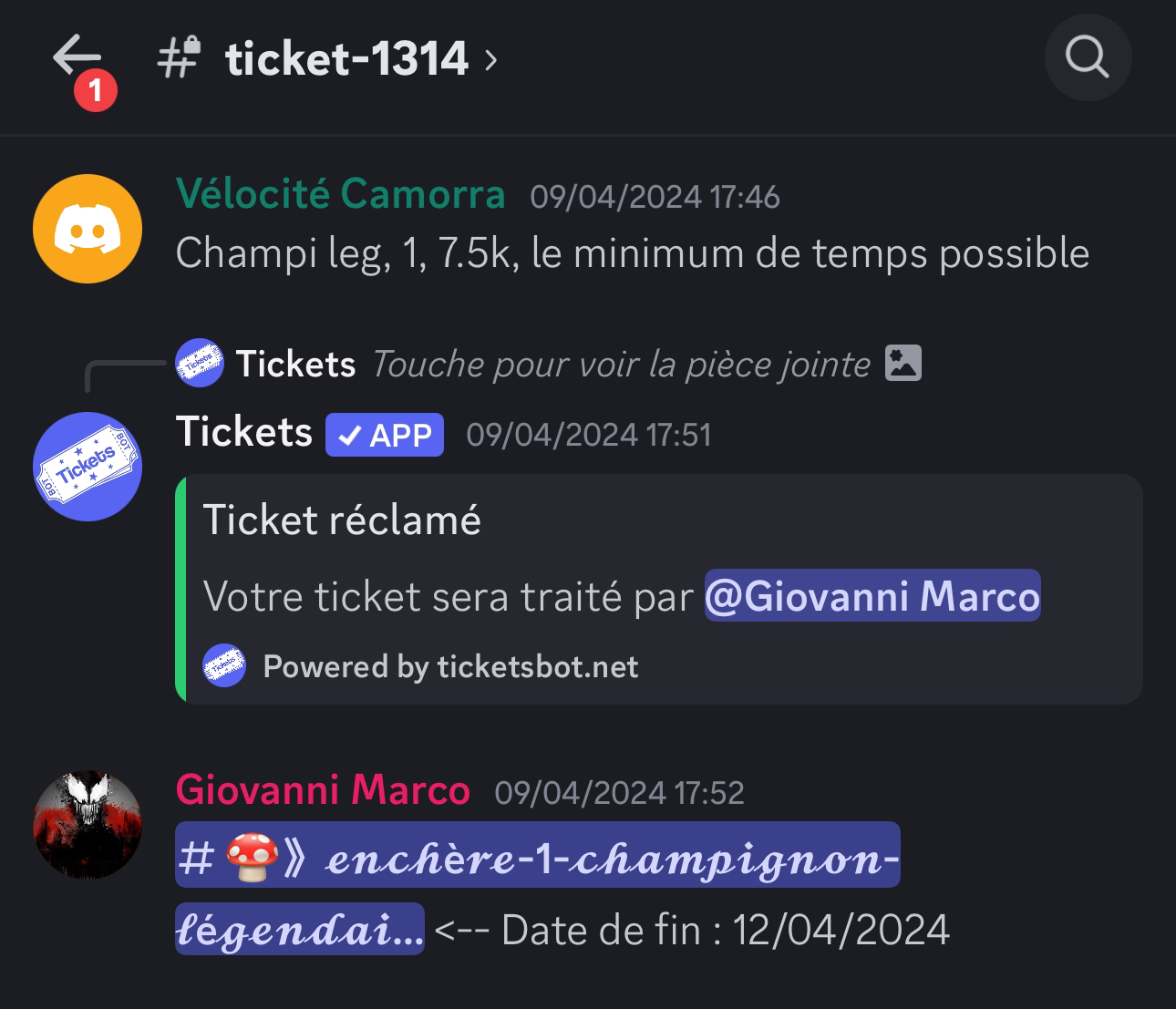Tap the red notification badge
This screenshot has height=1009, width=1176.
tap(96, 90)
